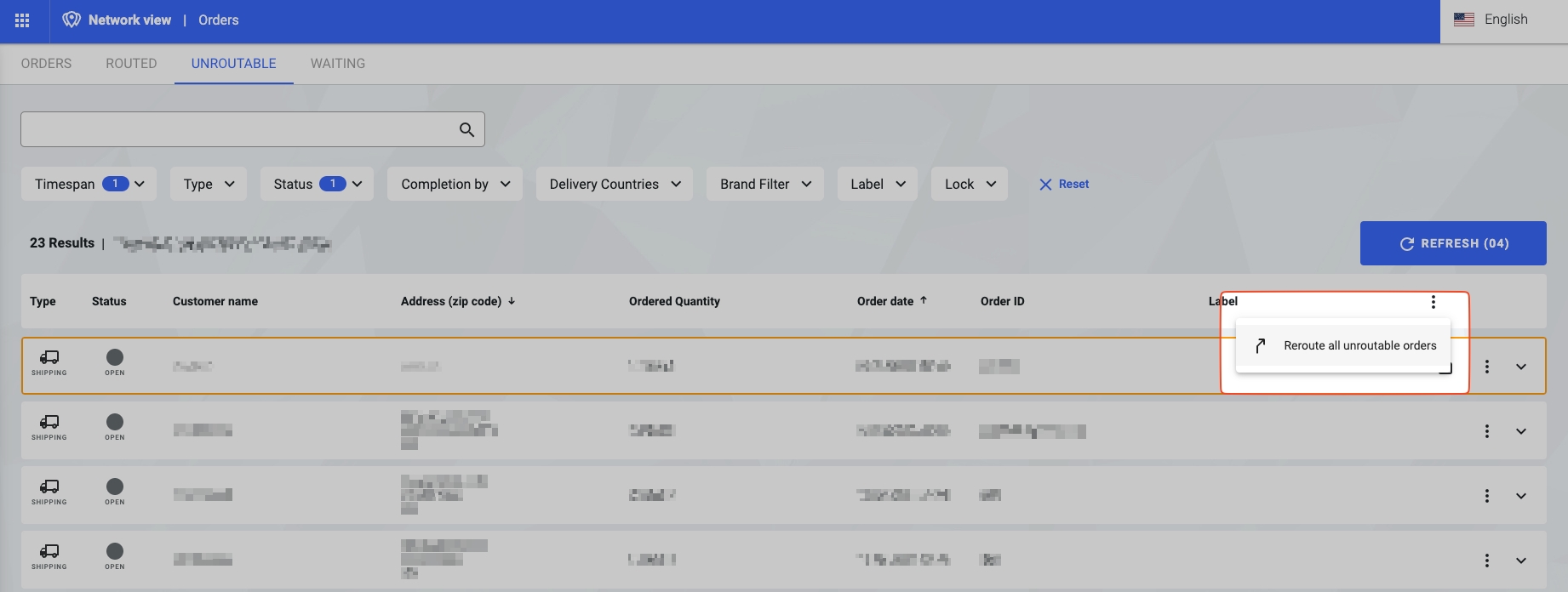Open the Timespan filter dropdown
Image resolution: width=1568 pixels, height=592 pixels.
pyautogui.click(x=89, y=184)
